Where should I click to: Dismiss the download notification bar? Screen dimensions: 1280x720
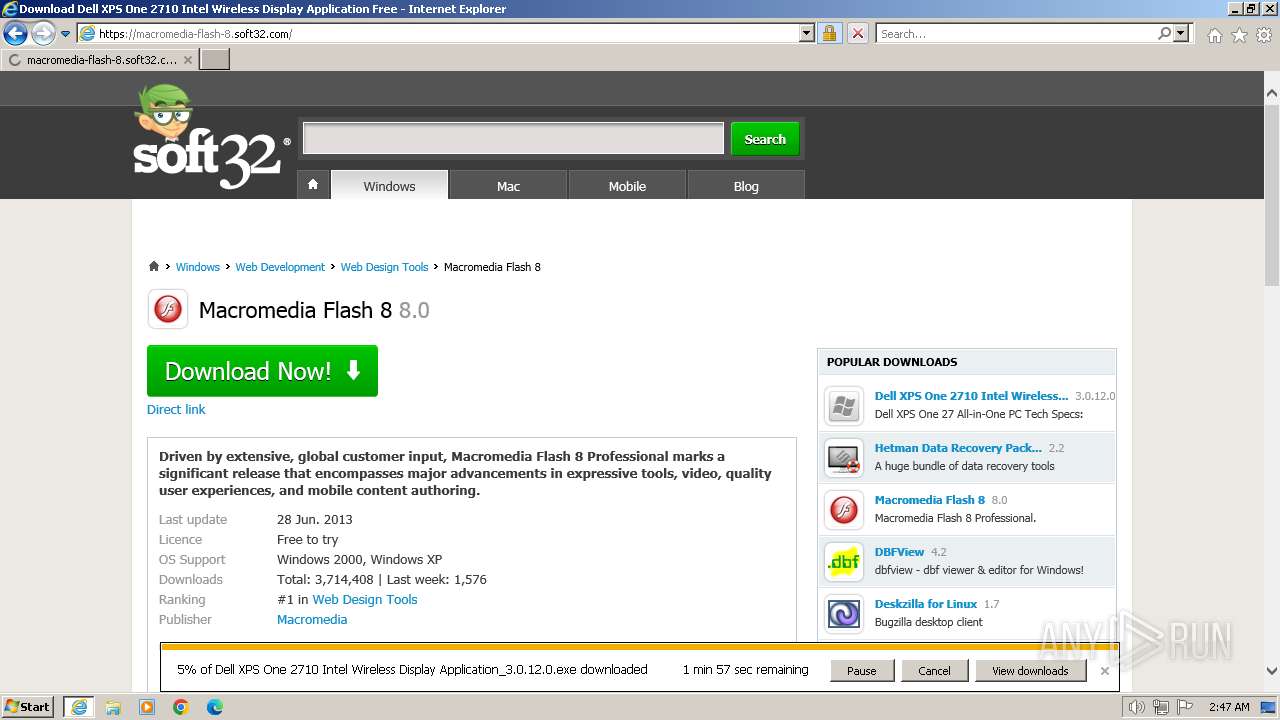tap(1104, 671)
